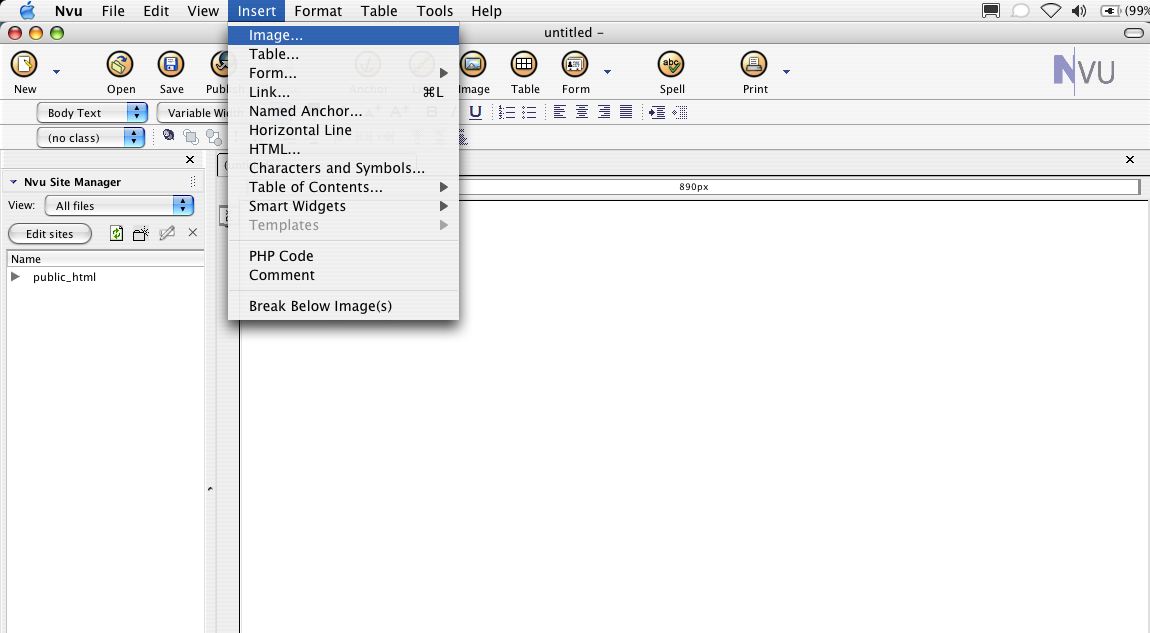Toggle numbered list formatting
Viewport: 1150px width, 633px height.
pyautogui.click(x=507, y=113)
